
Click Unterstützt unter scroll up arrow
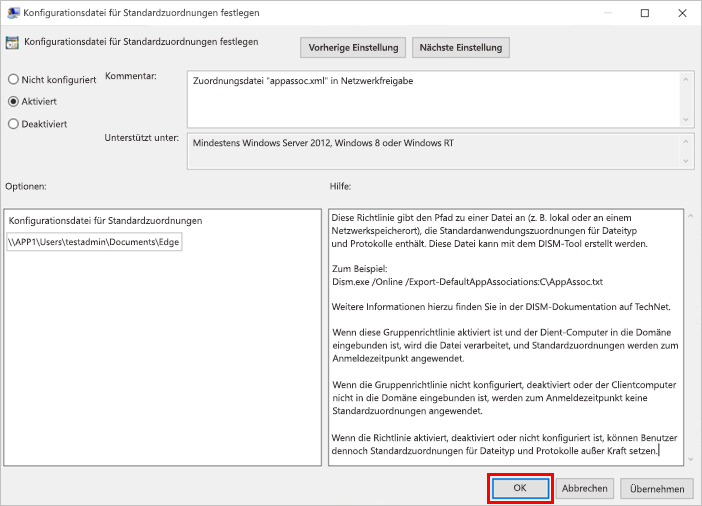click(686, 142)
